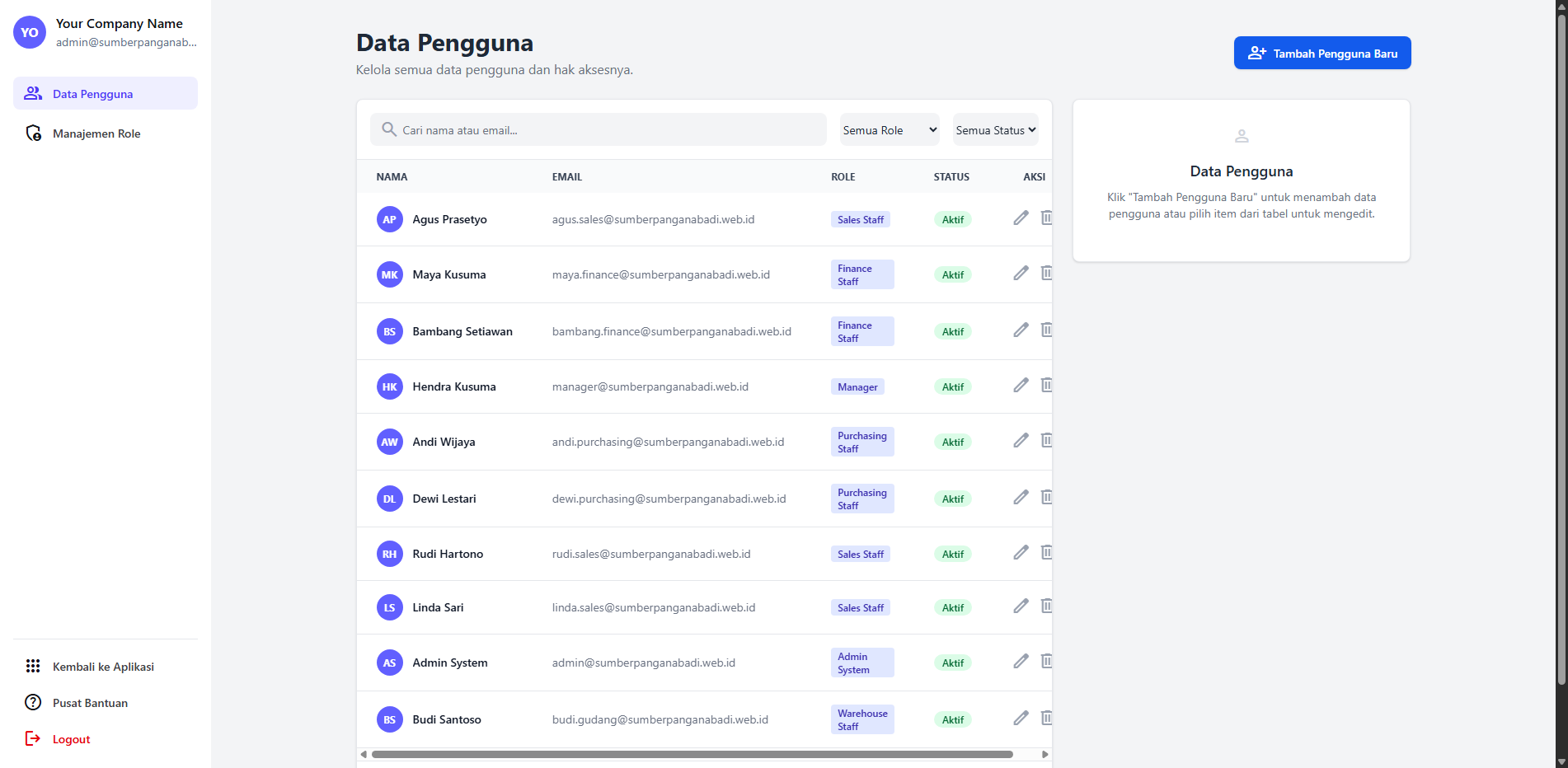Click the Logout link

point(71,739)
